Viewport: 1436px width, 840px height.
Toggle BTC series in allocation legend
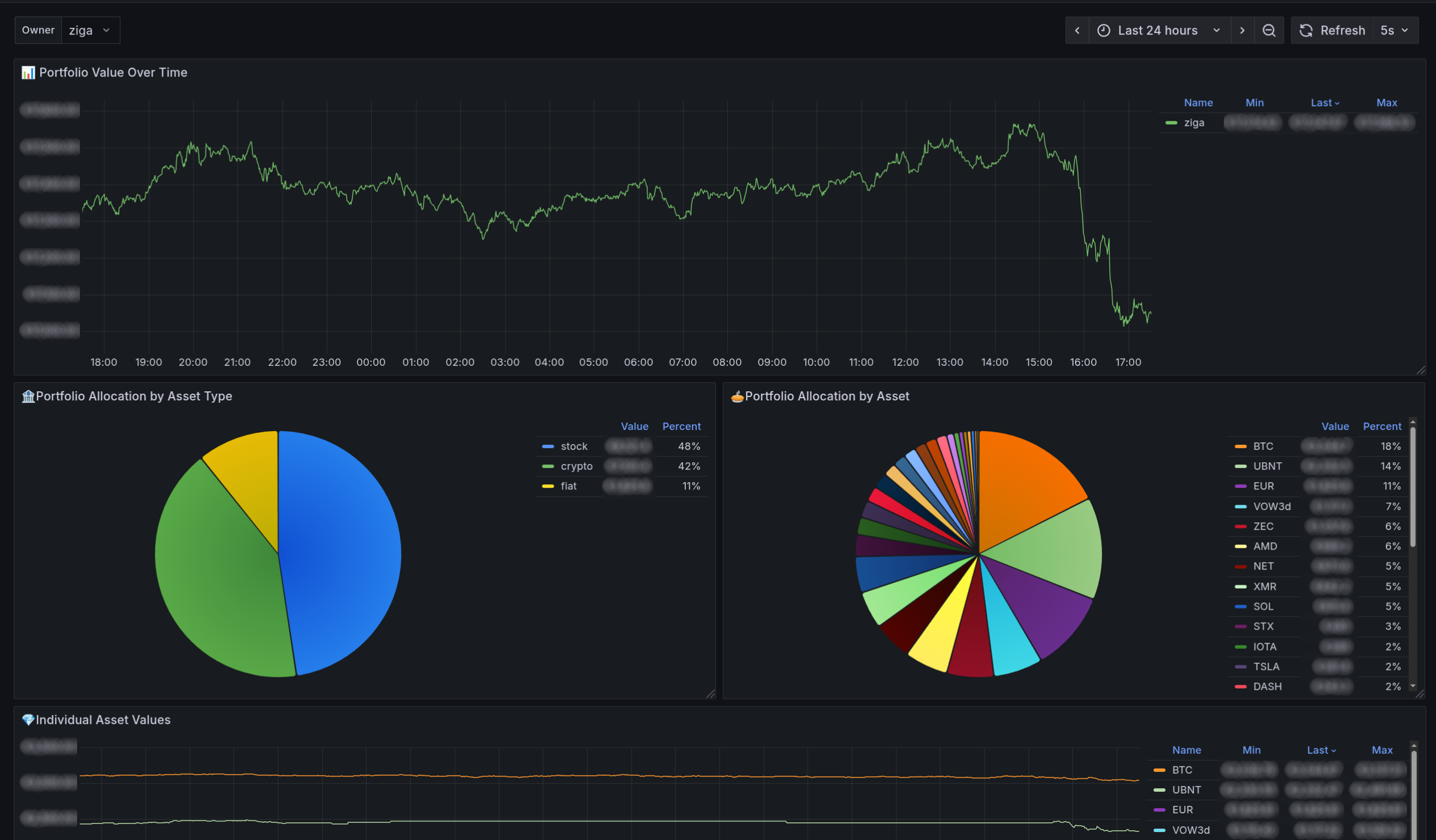pyautogui.click(x=1263, y=446)
